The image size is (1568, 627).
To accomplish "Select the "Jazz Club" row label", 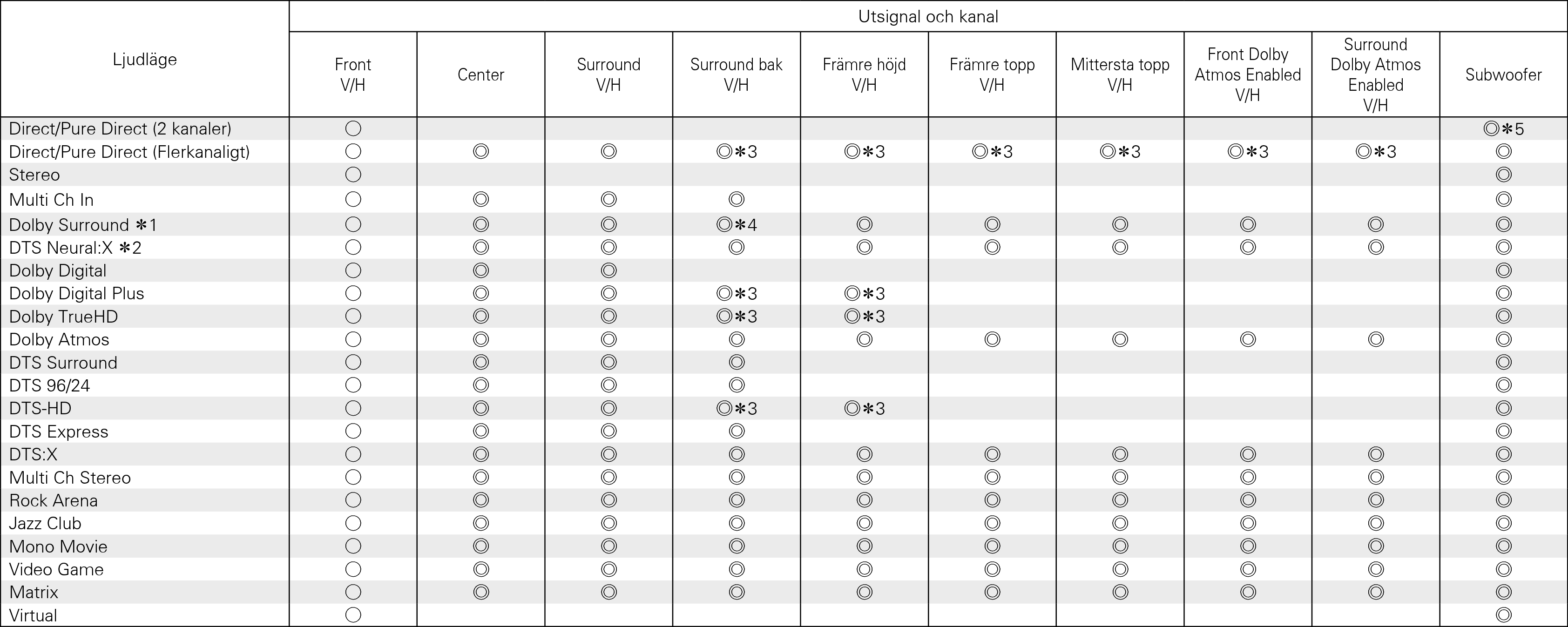I will click(x=45, y=524).
